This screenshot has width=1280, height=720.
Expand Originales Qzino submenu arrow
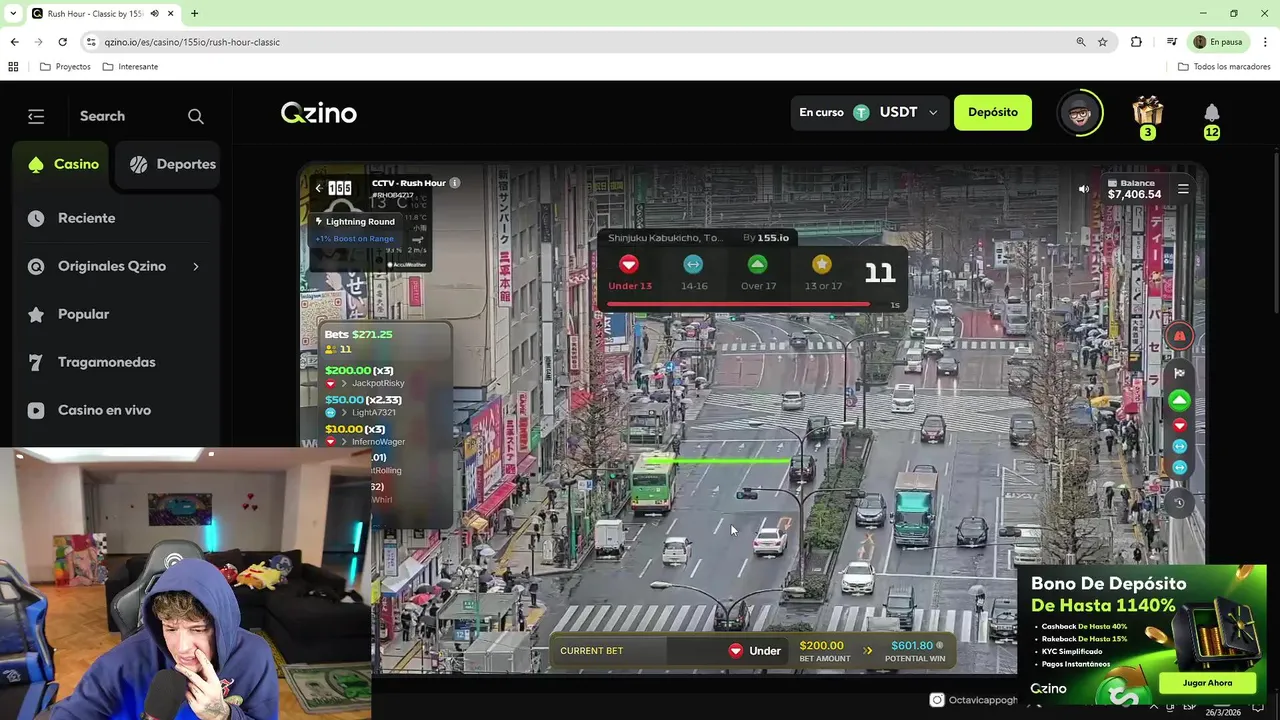coord(196,266)
